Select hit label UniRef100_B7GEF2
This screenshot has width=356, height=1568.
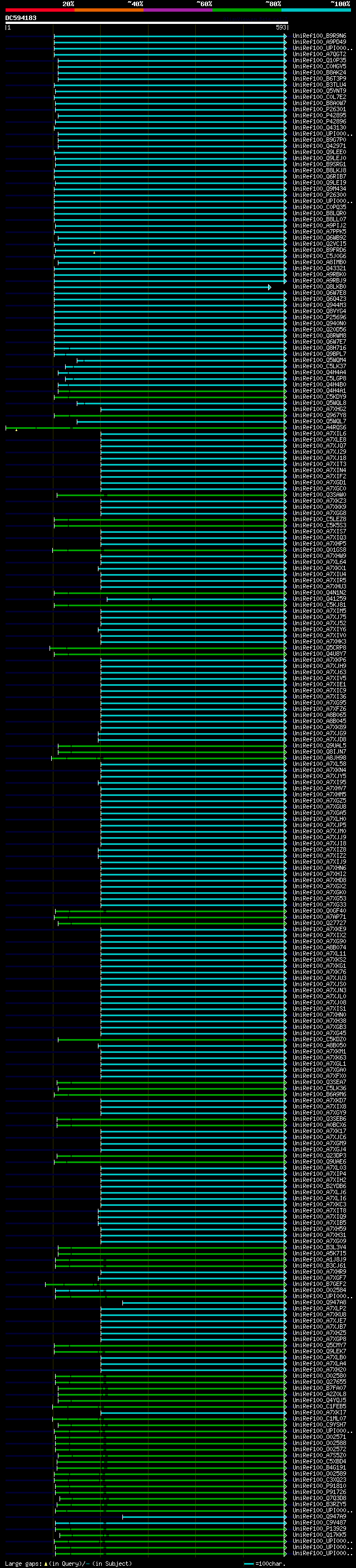point(319,1284)
